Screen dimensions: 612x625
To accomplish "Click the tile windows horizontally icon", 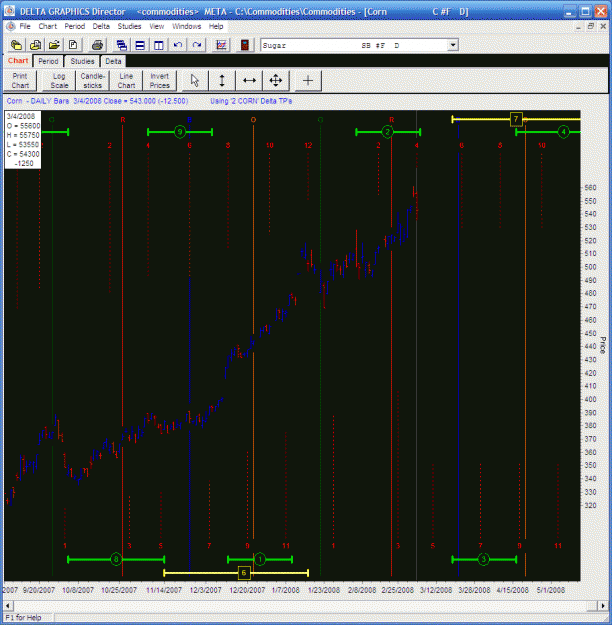I will pyautogui.click(x=140, y=45).
